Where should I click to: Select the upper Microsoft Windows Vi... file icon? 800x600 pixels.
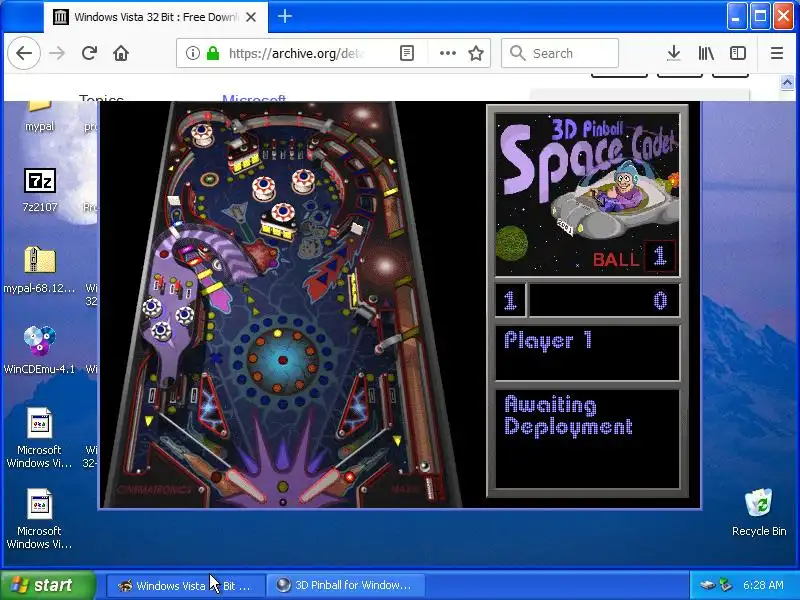coord(39,438)
